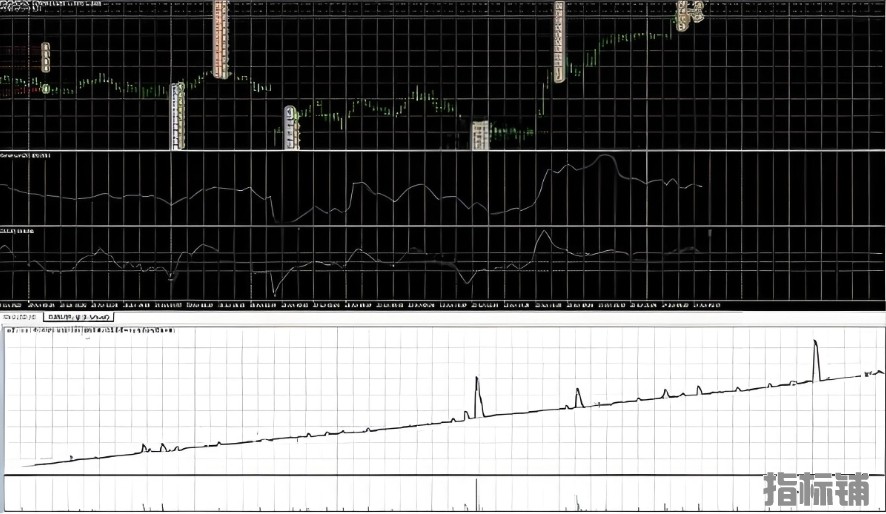Switch to the first tab above the equity graph
The width and height of the screenshot is (886, 514).
pos(20,317)
